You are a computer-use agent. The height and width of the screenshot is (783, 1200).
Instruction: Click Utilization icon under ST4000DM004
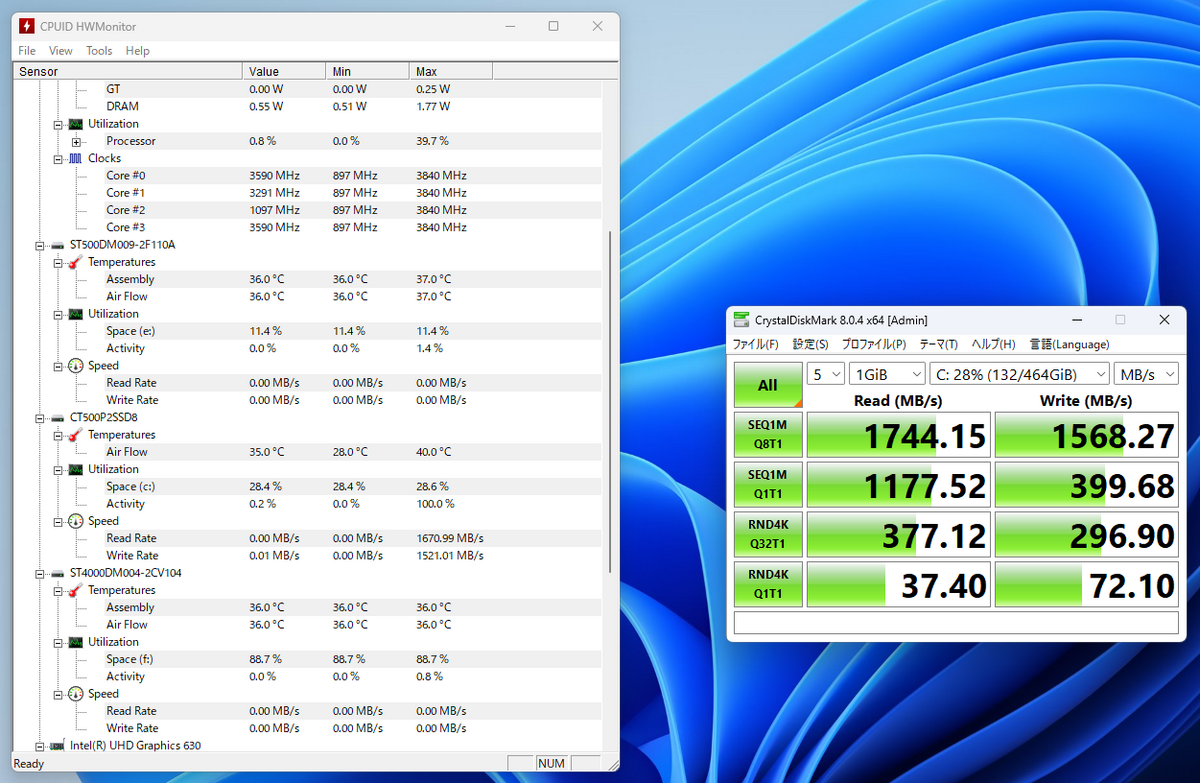[76, 642]
